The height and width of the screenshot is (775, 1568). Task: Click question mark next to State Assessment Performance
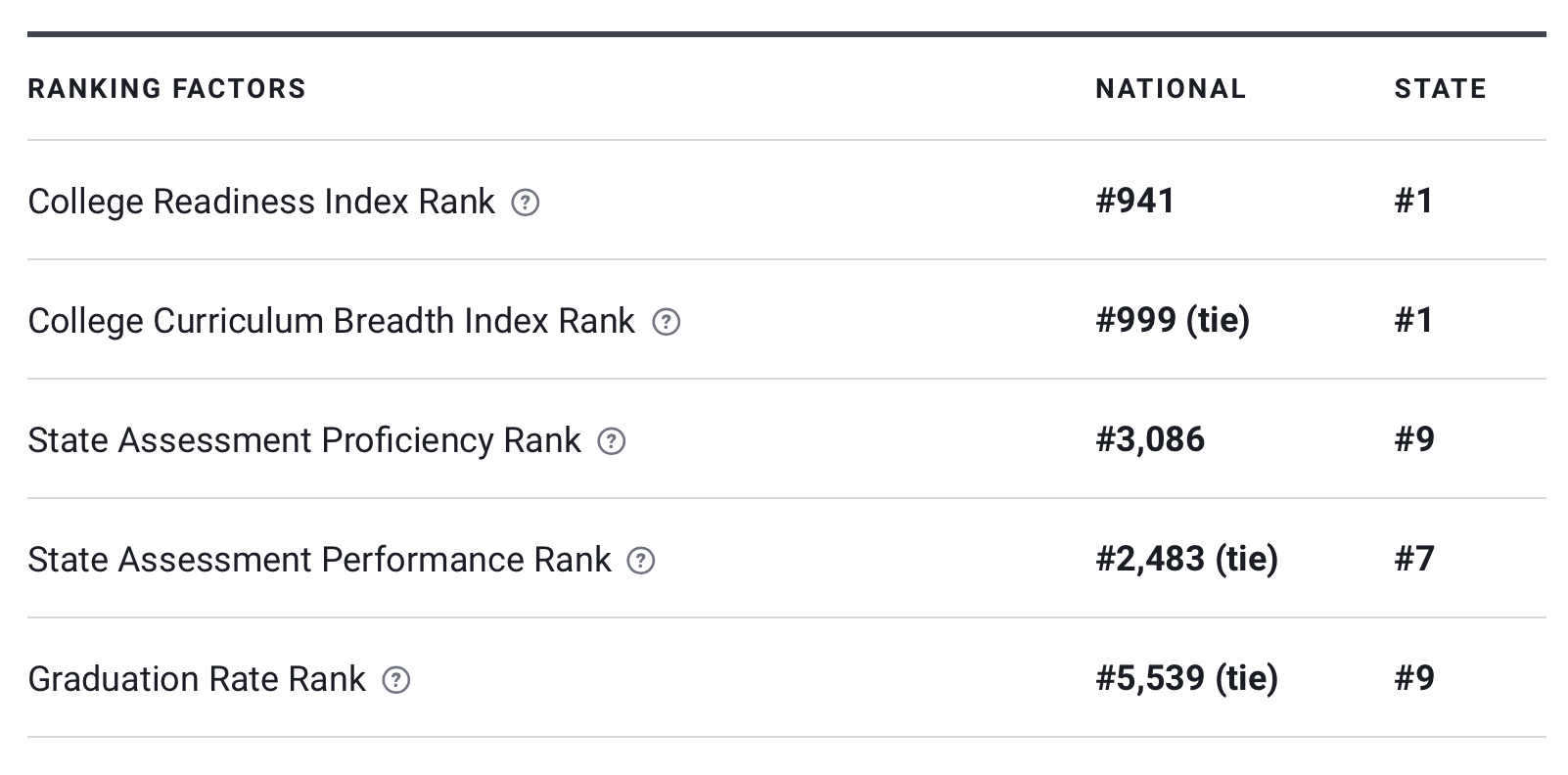(640, 561)
